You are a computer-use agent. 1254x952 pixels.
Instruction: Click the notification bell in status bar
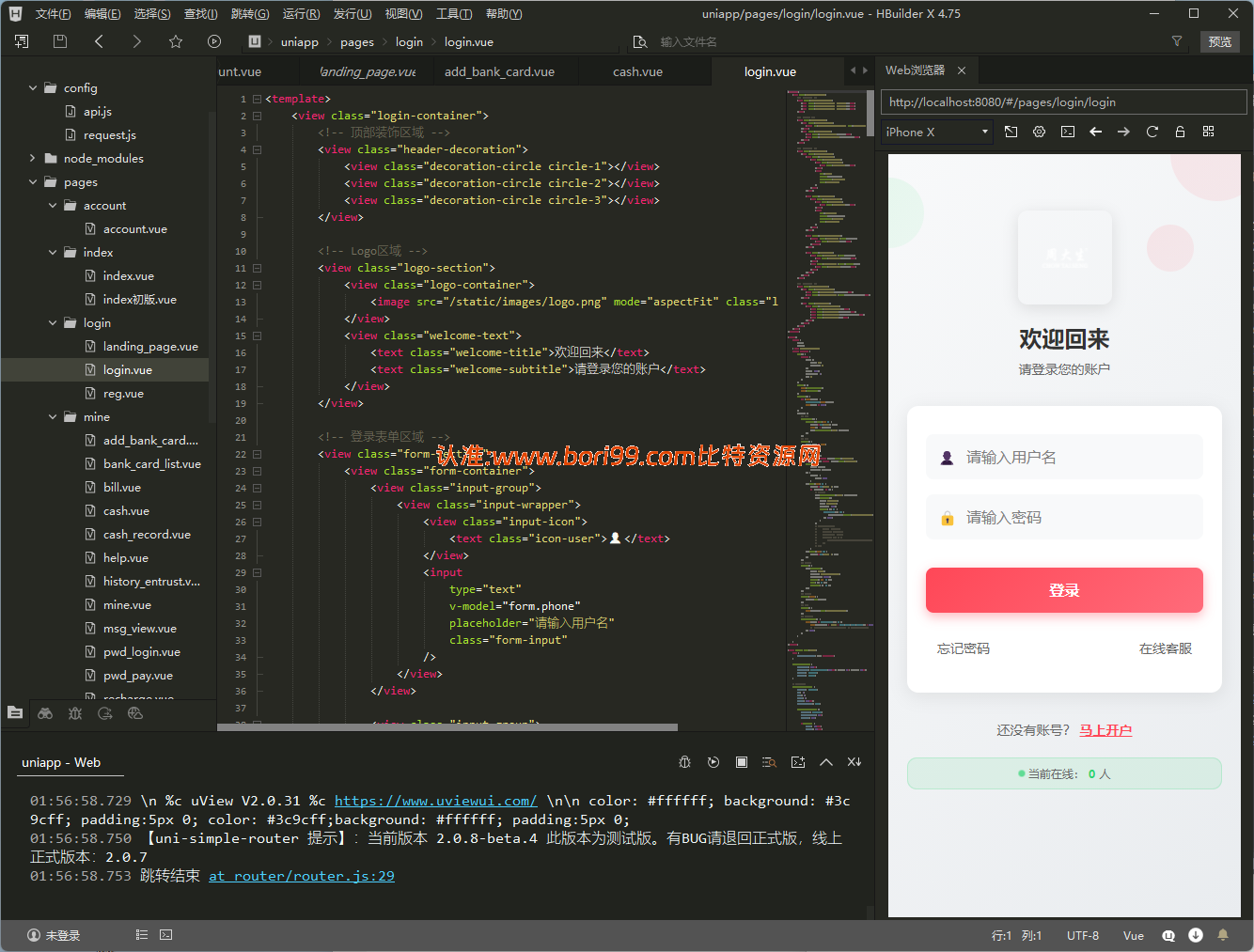tap(1223, 935)
